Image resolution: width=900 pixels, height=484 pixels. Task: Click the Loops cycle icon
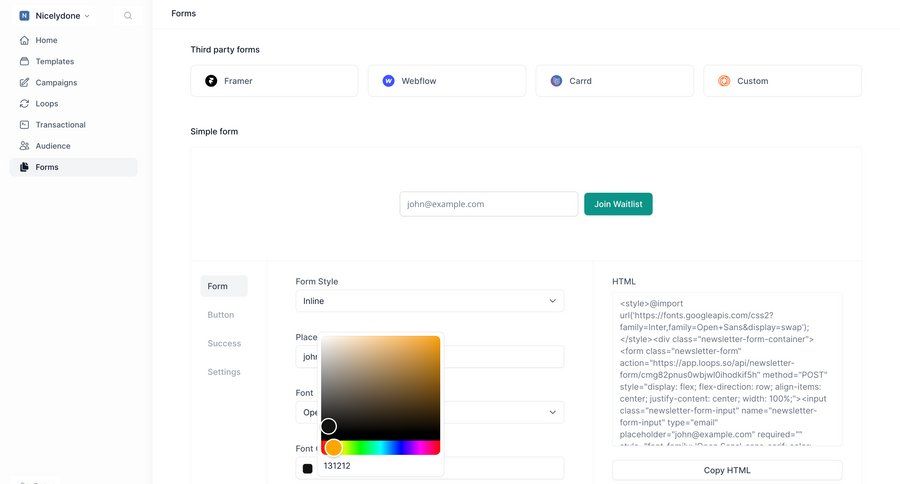point(24,104)
